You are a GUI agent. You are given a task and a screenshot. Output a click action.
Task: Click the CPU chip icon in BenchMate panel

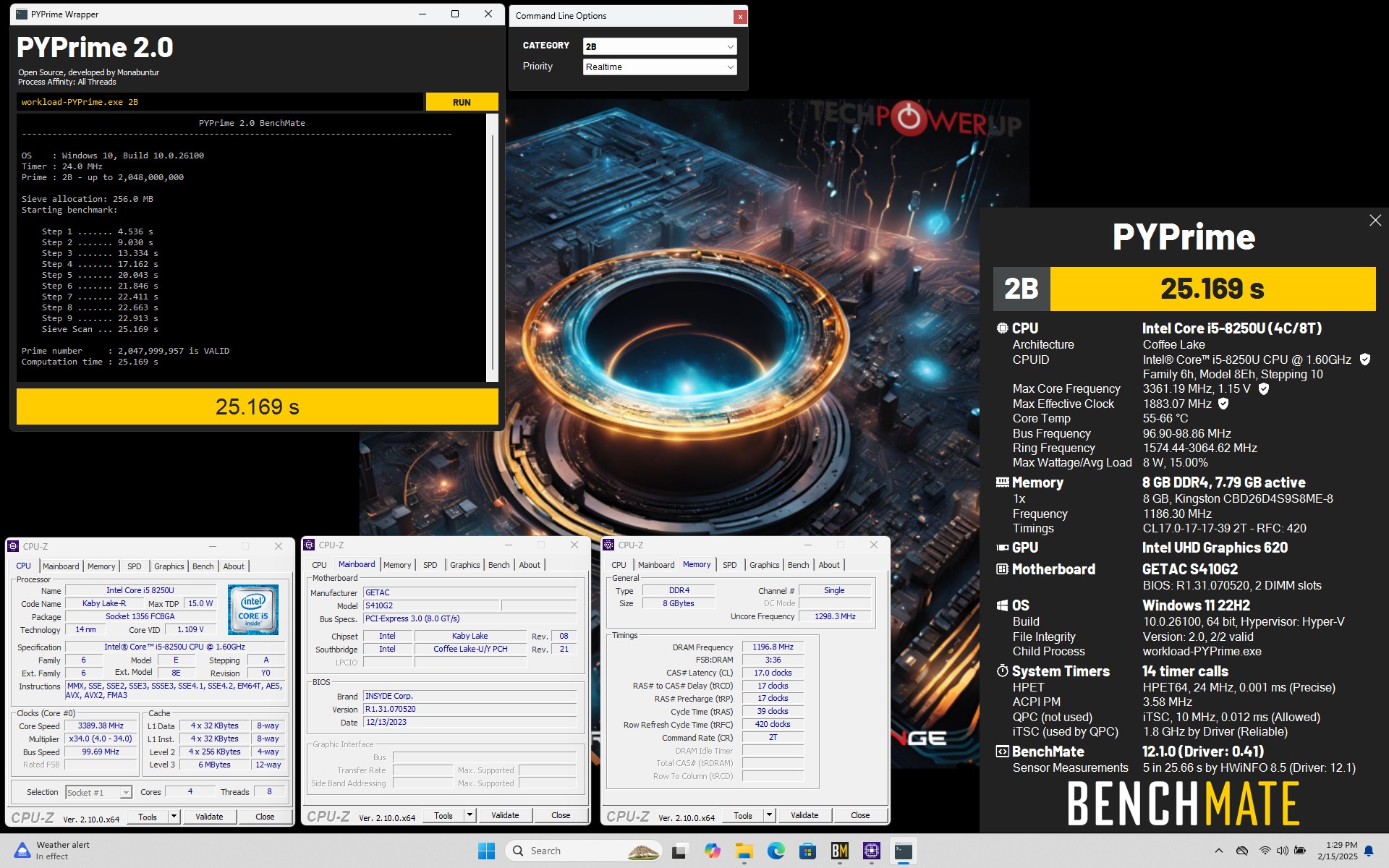(1002, 328)
